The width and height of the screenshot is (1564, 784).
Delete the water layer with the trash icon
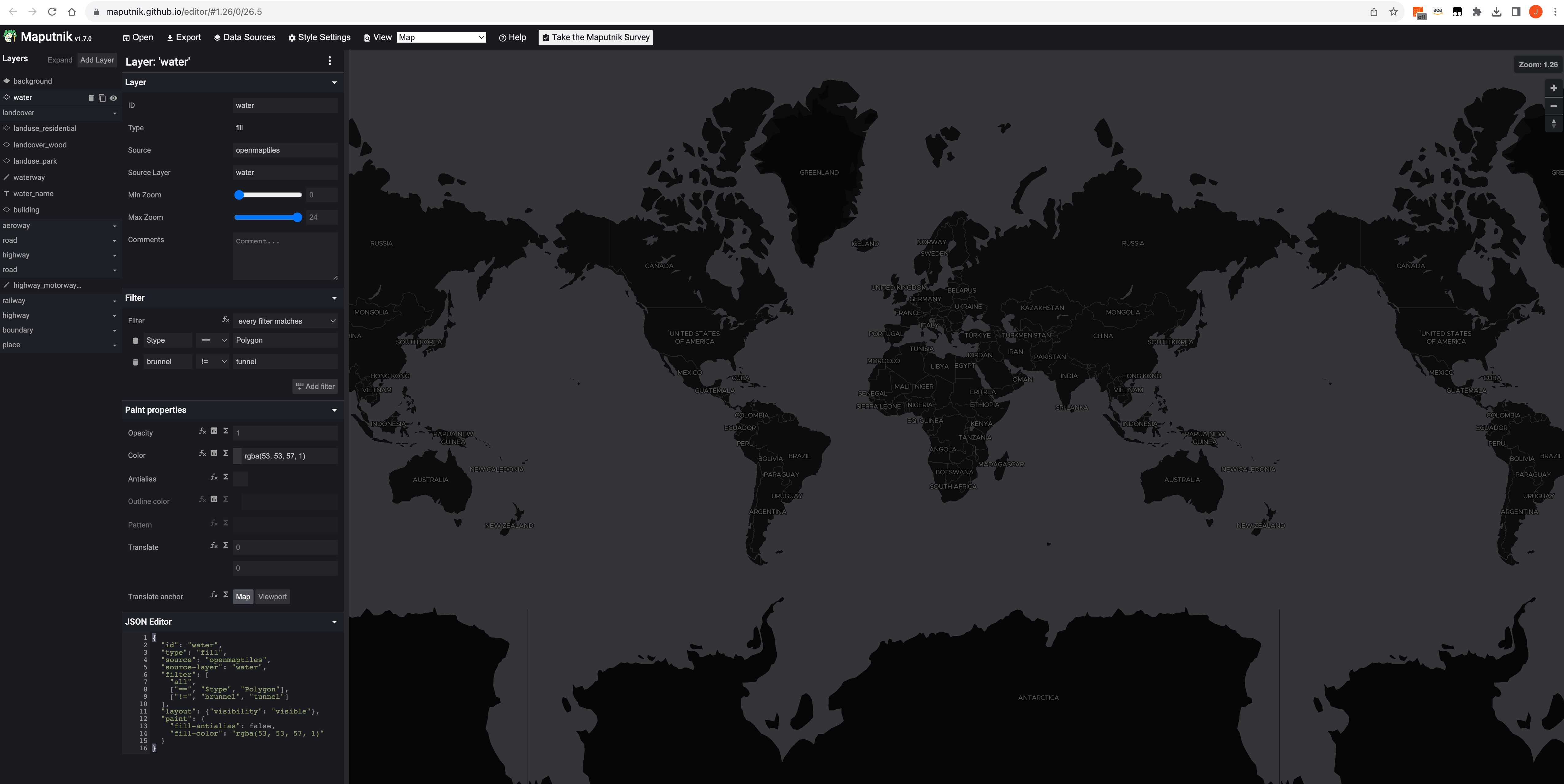click(92, 98)
